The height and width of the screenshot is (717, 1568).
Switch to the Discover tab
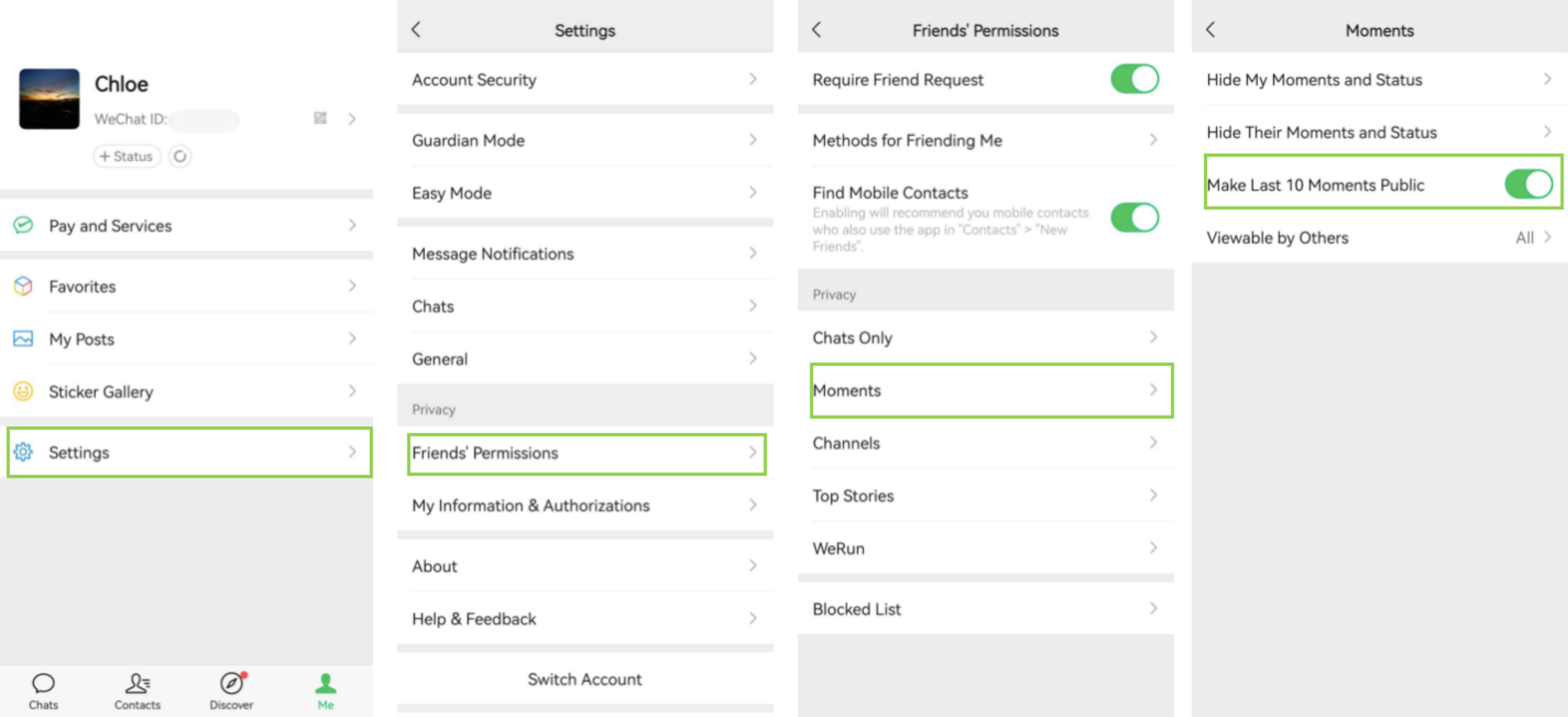231,690
